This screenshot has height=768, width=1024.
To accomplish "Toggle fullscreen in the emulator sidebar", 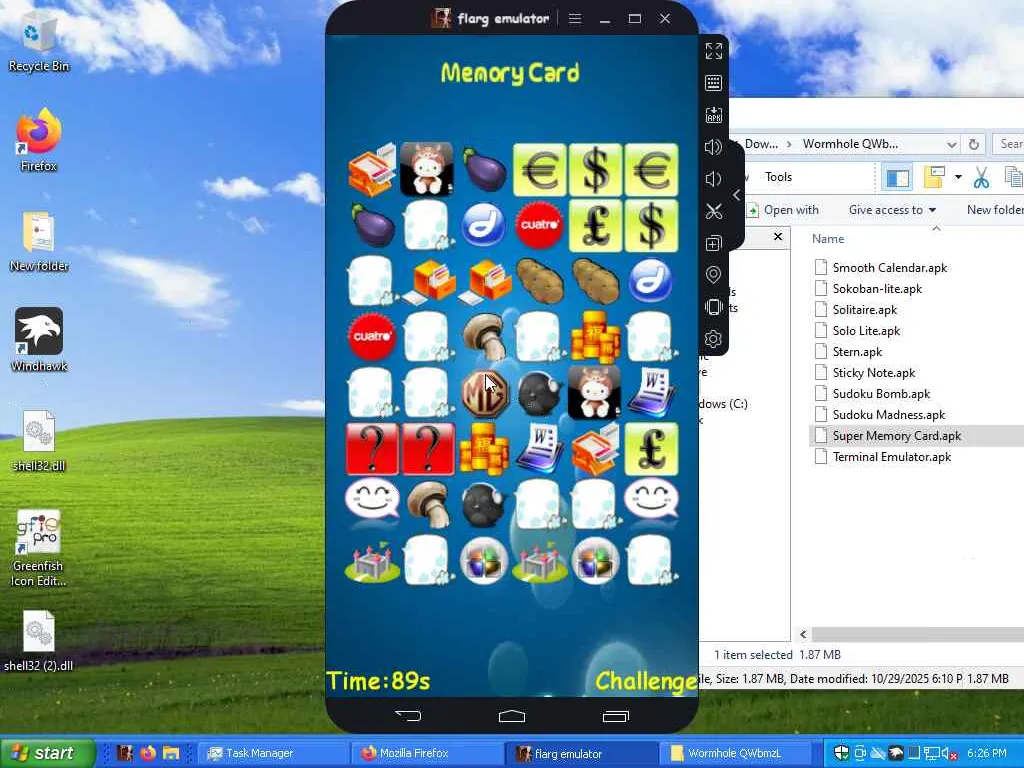I will (x=713, y=51).
